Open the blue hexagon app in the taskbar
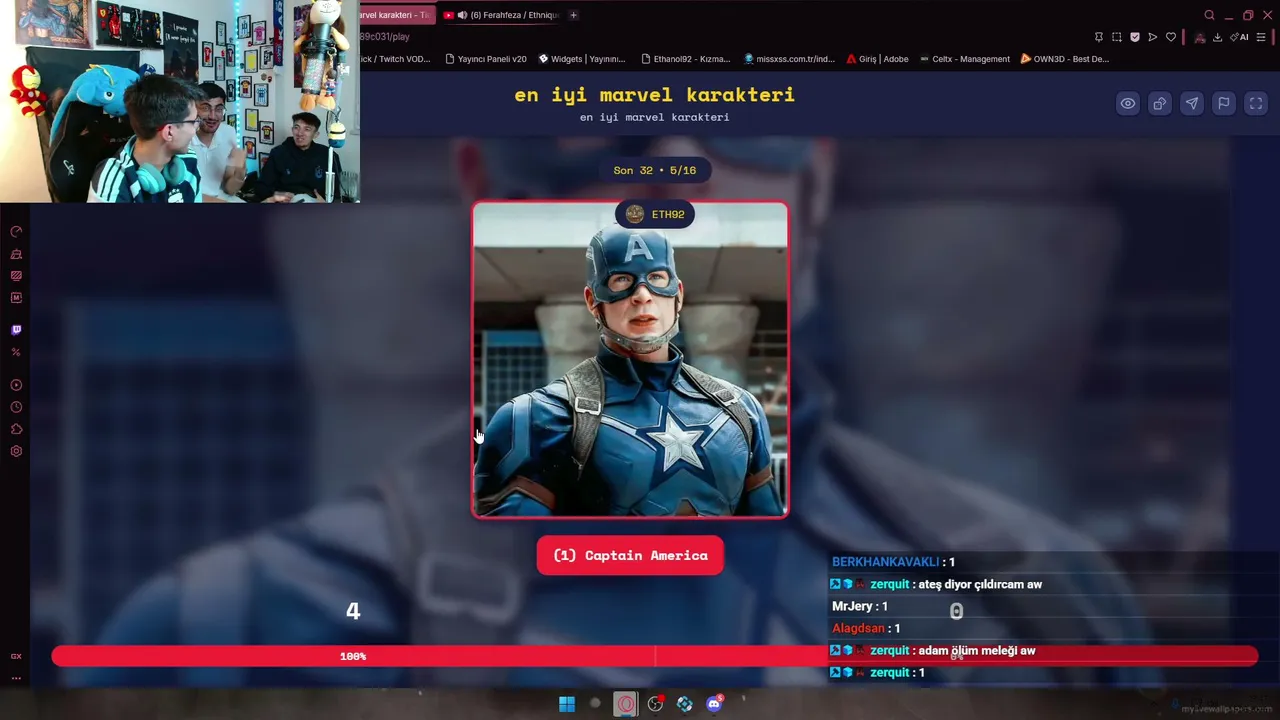1280x720 pixels. [684, 704]
